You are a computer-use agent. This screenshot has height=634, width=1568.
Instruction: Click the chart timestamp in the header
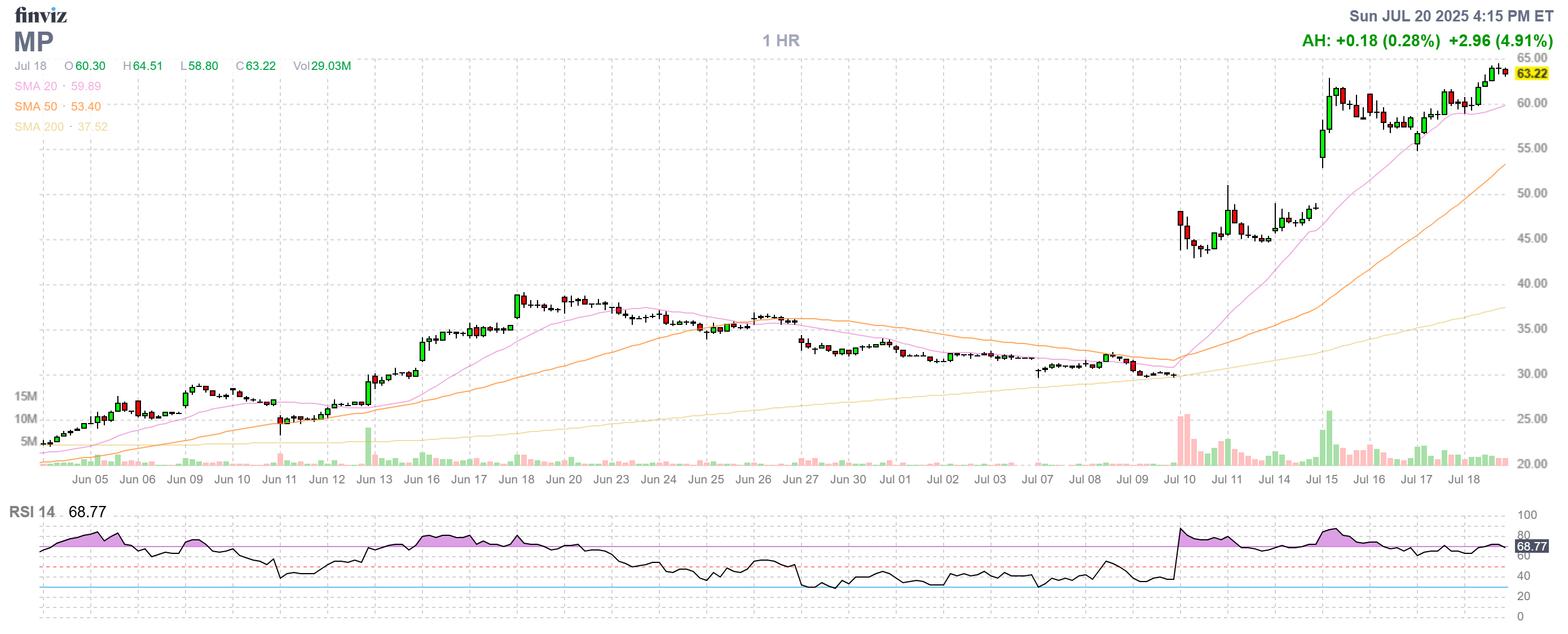(x=1451, y=16)
